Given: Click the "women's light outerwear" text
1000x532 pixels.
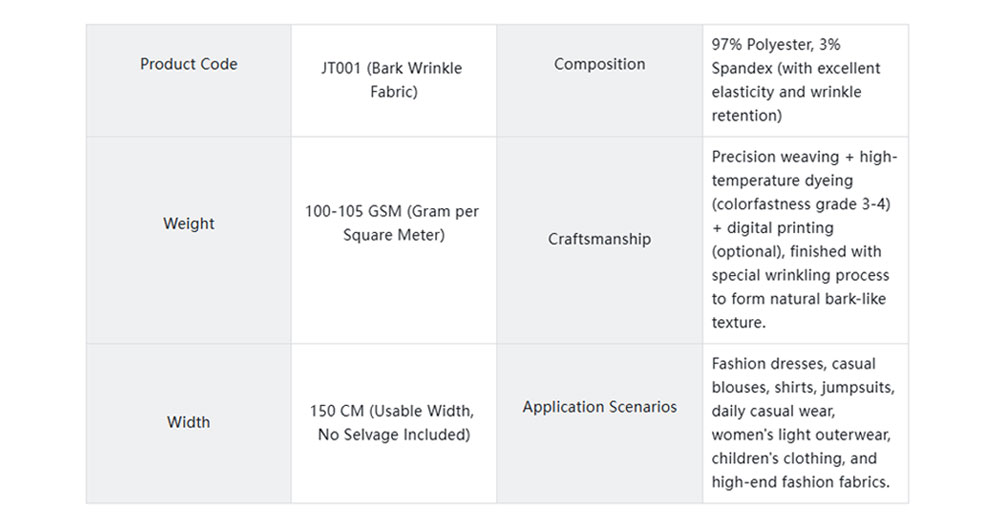Looking at the screenshot, I should click(x=800, y=435).
